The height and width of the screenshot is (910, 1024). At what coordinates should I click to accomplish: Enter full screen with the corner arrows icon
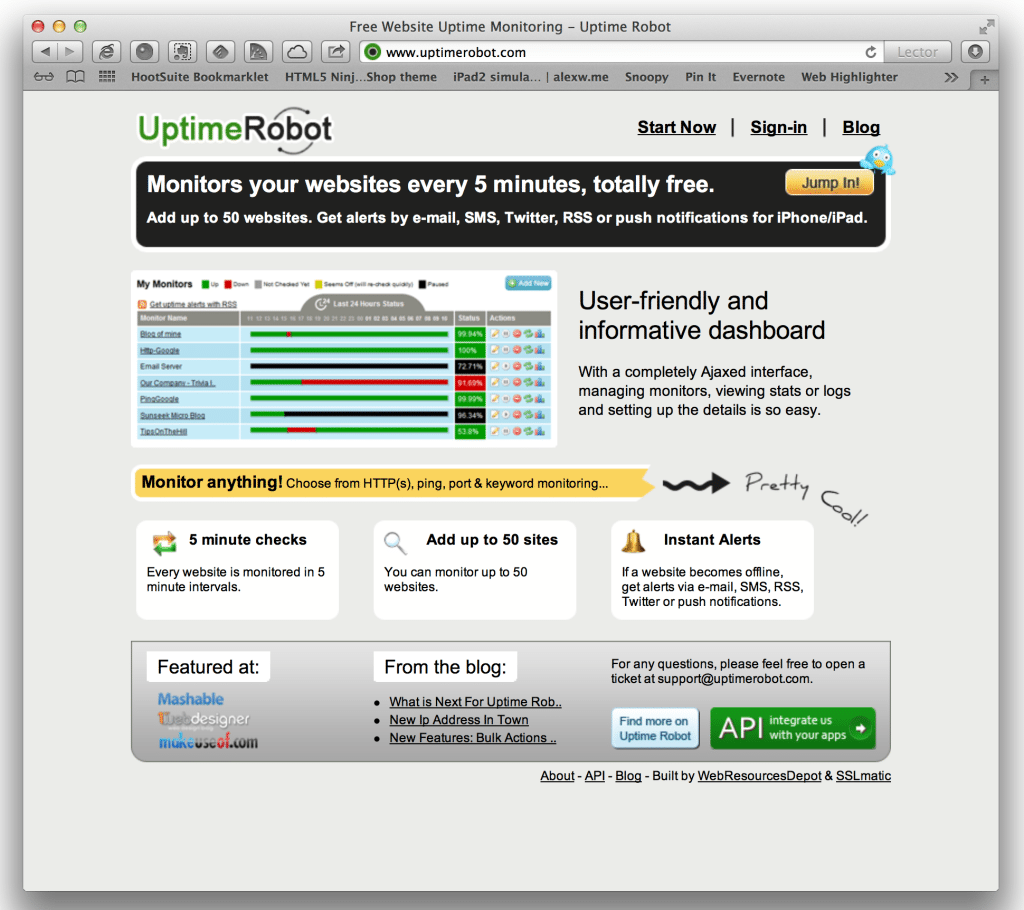tap(986, 27)
